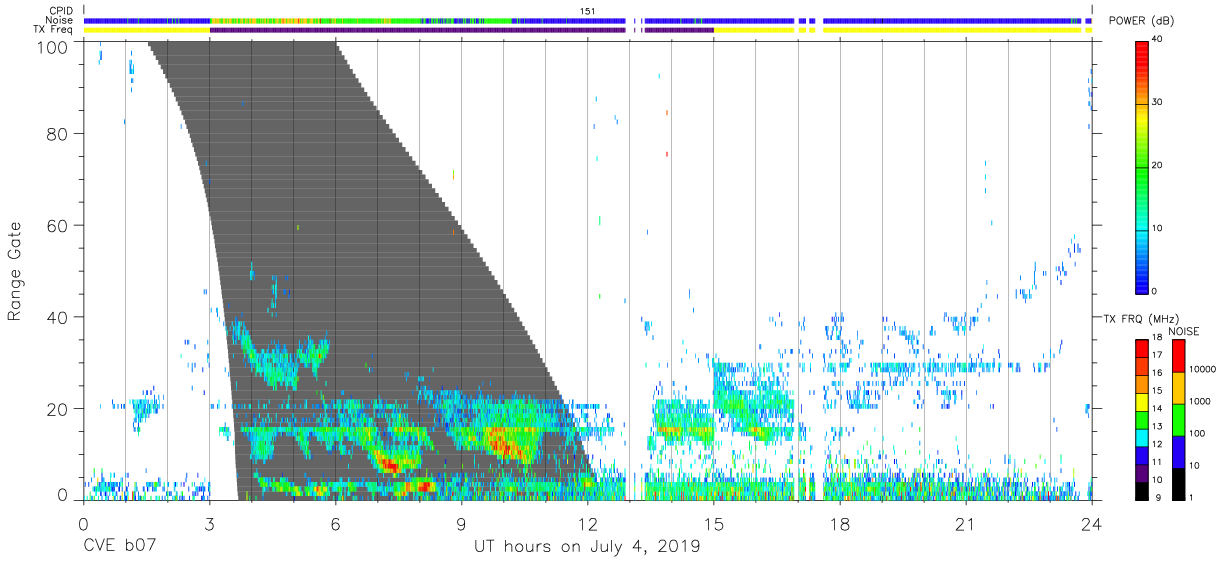The image size is (1228, 567).
Task: Click range gate tick label '20'
Action: pos(58,409)
